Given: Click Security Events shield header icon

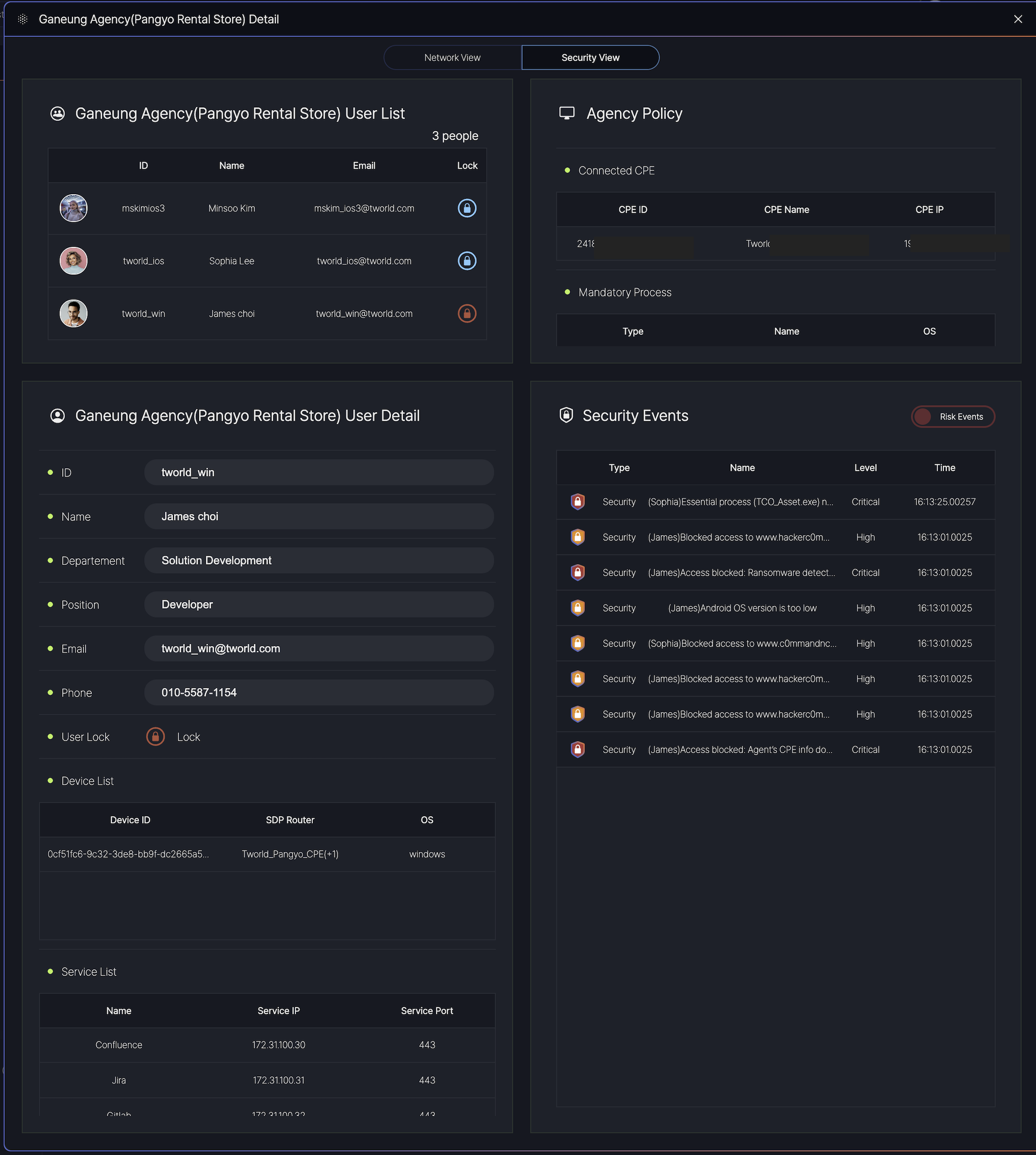Looking at the screenshot, I should pos(566,415).
